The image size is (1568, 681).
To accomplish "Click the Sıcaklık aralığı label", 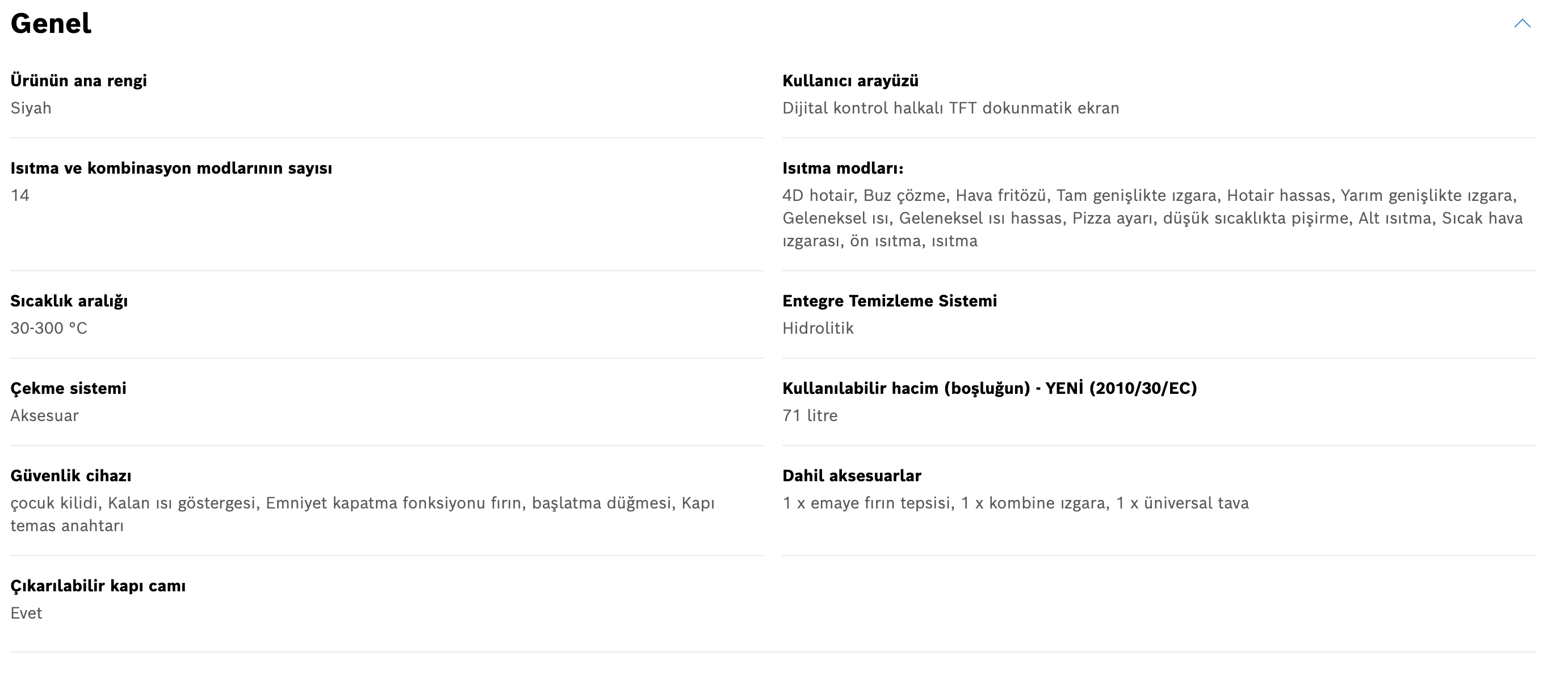I will 69,301.
